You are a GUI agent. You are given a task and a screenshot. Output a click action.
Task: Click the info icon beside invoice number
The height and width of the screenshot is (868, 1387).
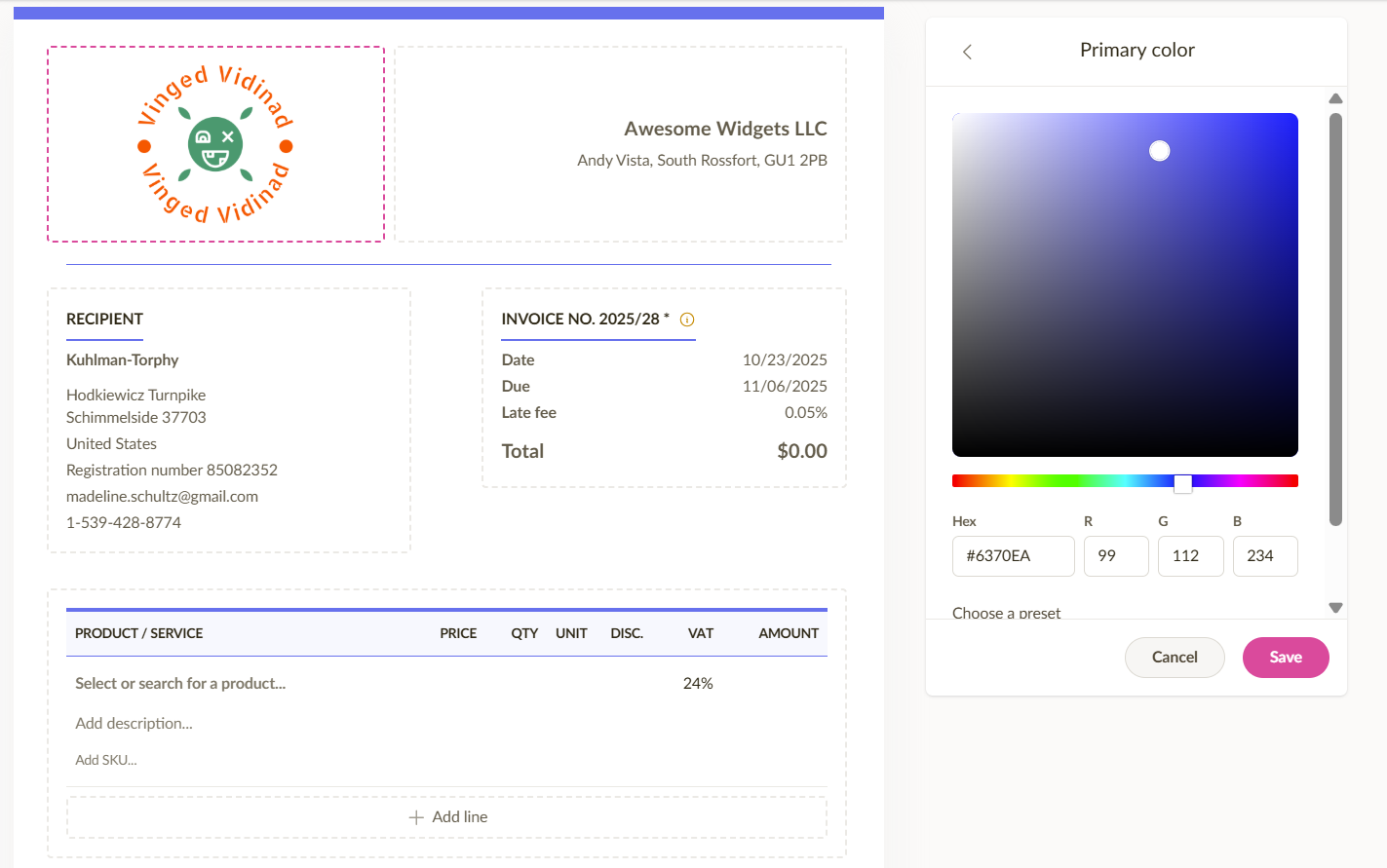coord(687,320)
